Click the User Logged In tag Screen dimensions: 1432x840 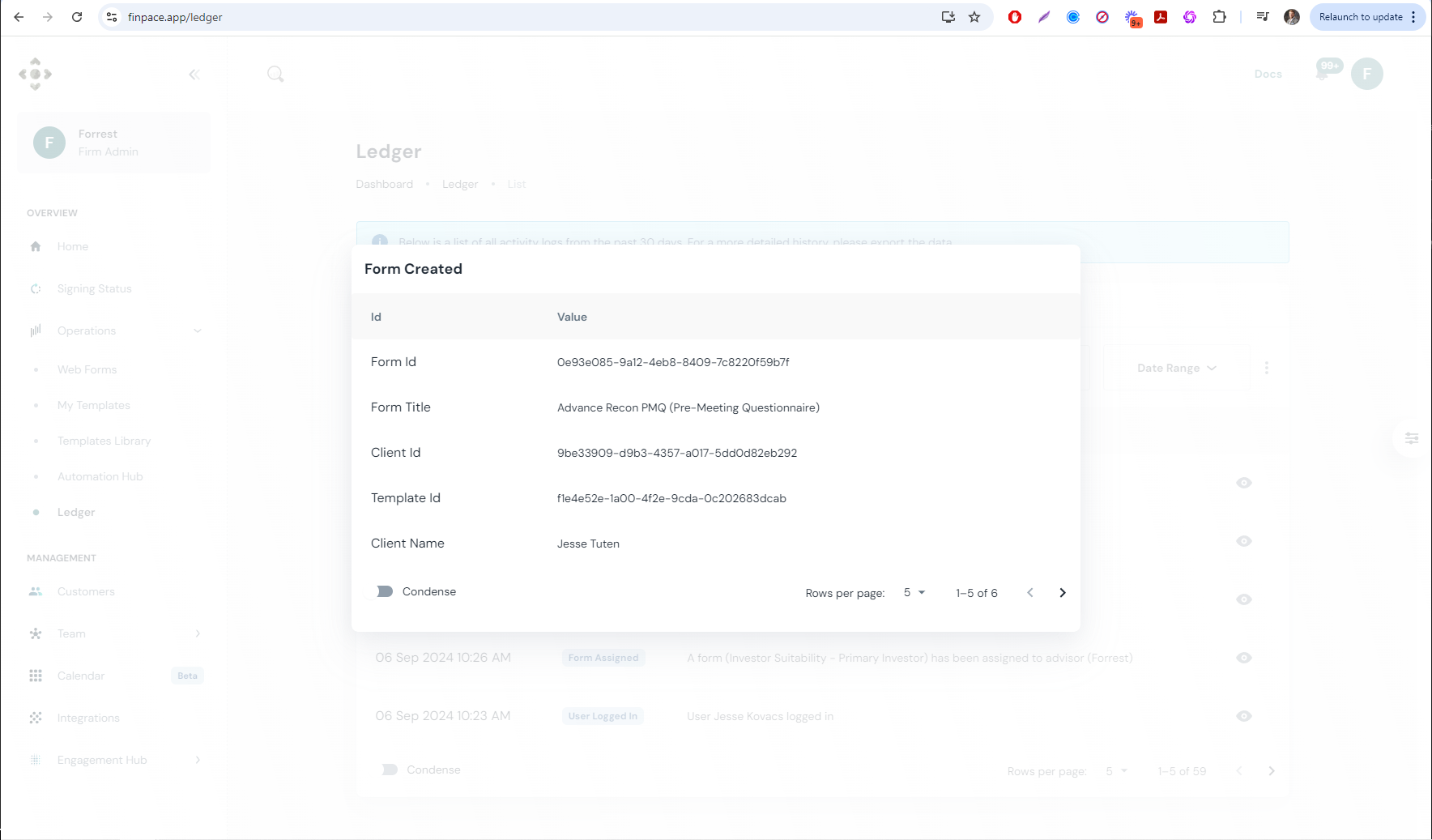point(603,716)
